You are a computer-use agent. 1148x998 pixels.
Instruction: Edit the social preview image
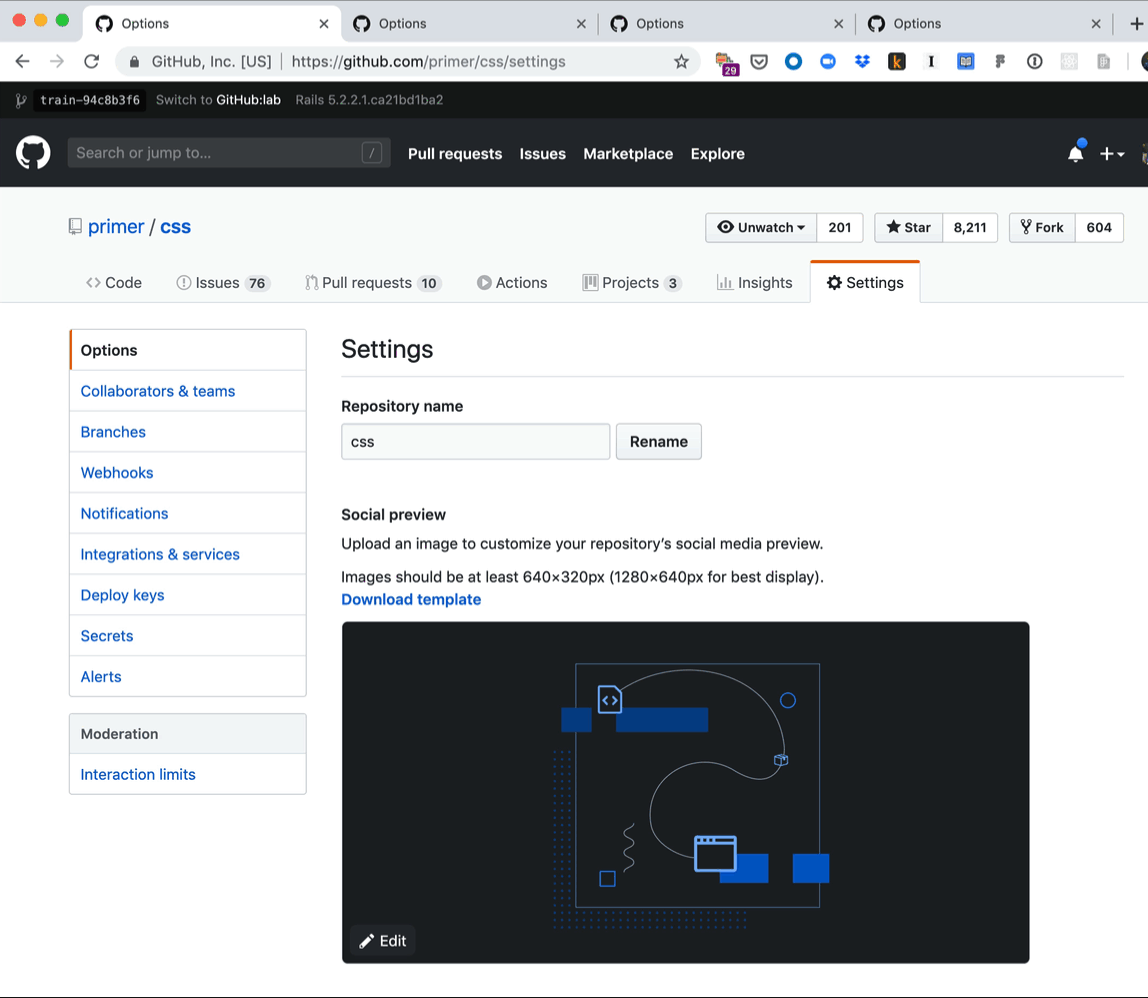point(380,940)
